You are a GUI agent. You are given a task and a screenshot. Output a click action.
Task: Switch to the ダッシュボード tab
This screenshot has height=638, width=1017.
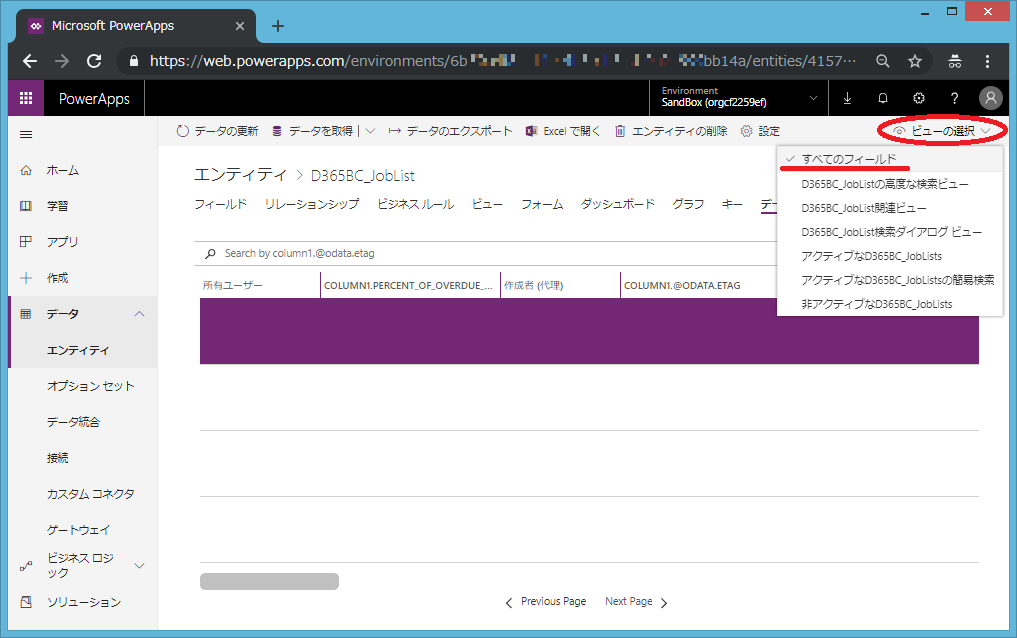[617, 204]
